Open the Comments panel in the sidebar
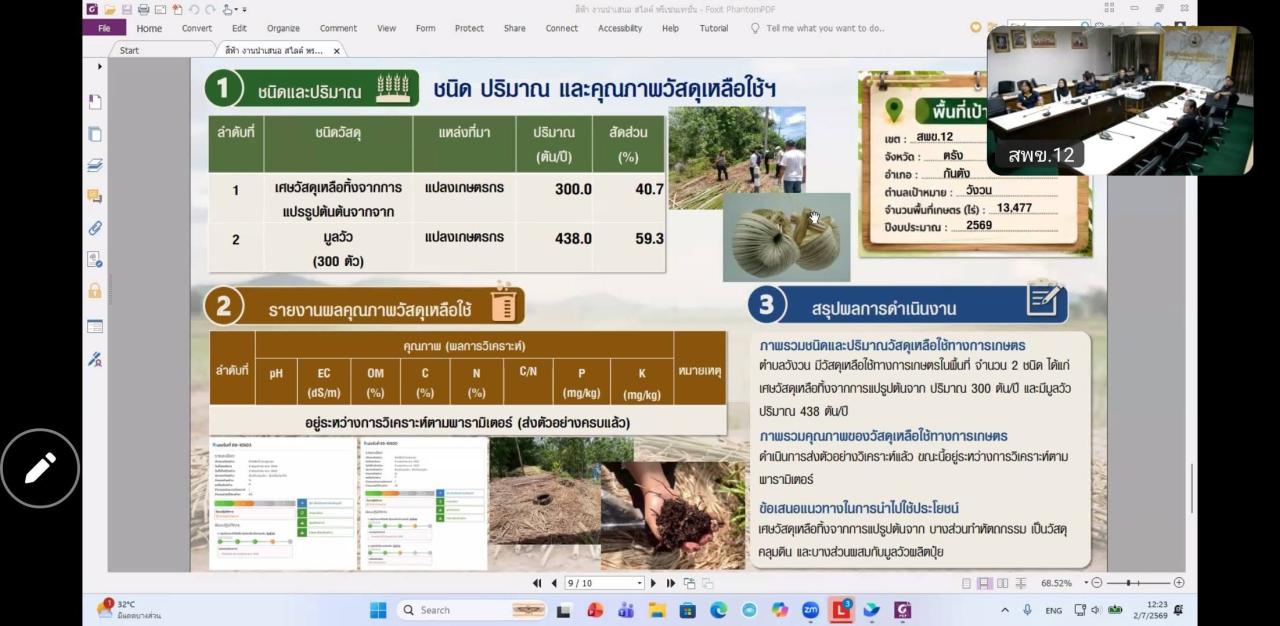Image resolution: width=1280 pixels, height=626 pixels. pos(95,197)
